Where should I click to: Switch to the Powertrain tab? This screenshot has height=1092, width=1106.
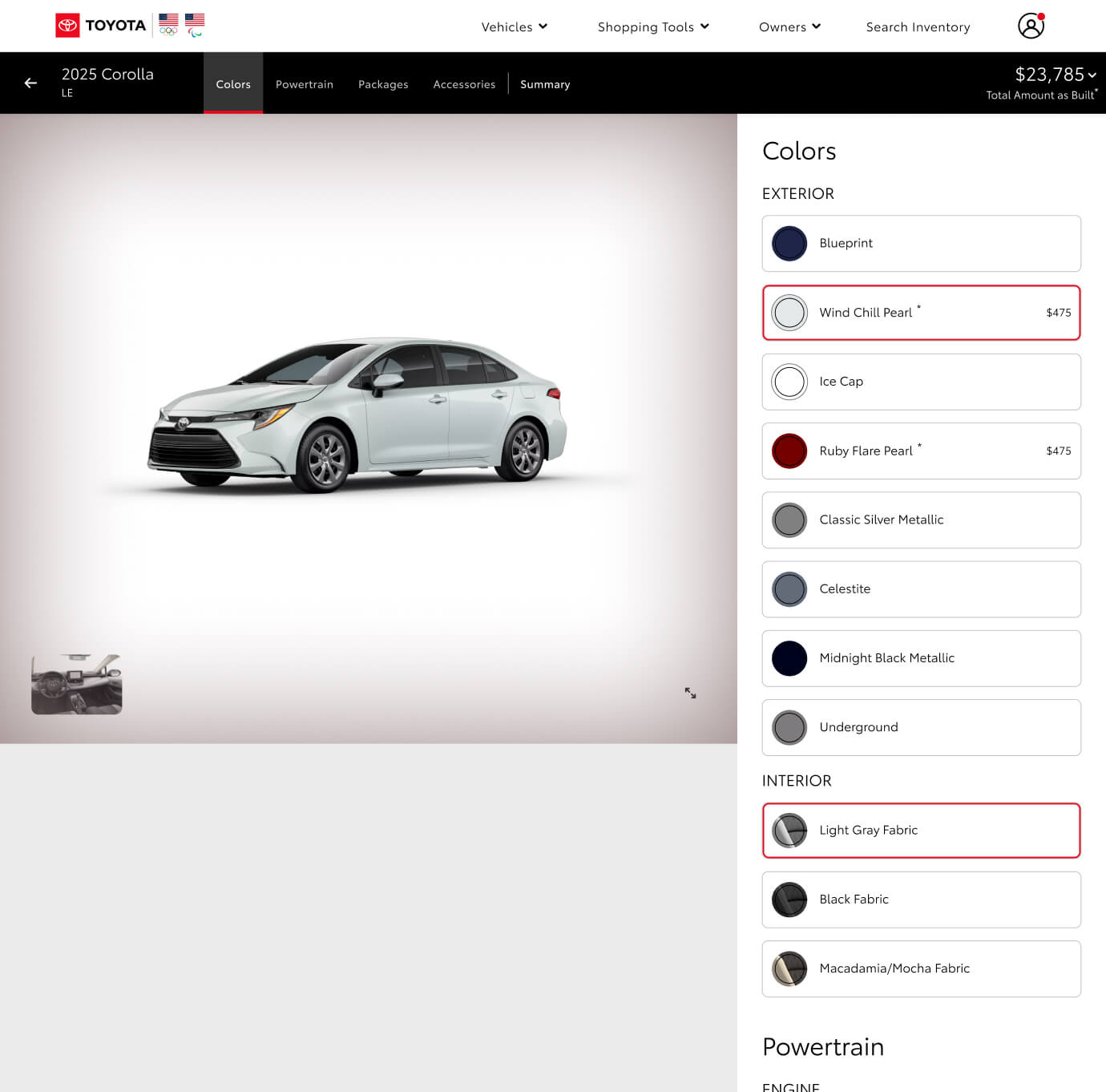[x=305, y=84]
